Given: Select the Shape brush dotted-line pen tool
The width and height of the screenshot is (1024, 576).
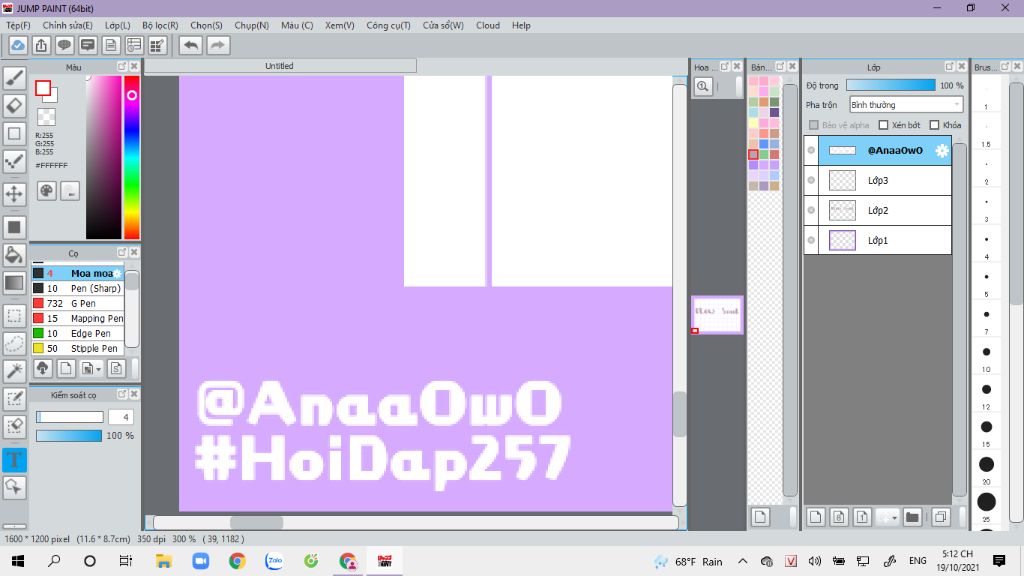Looking at the screenshot, I should click(14, 161).
